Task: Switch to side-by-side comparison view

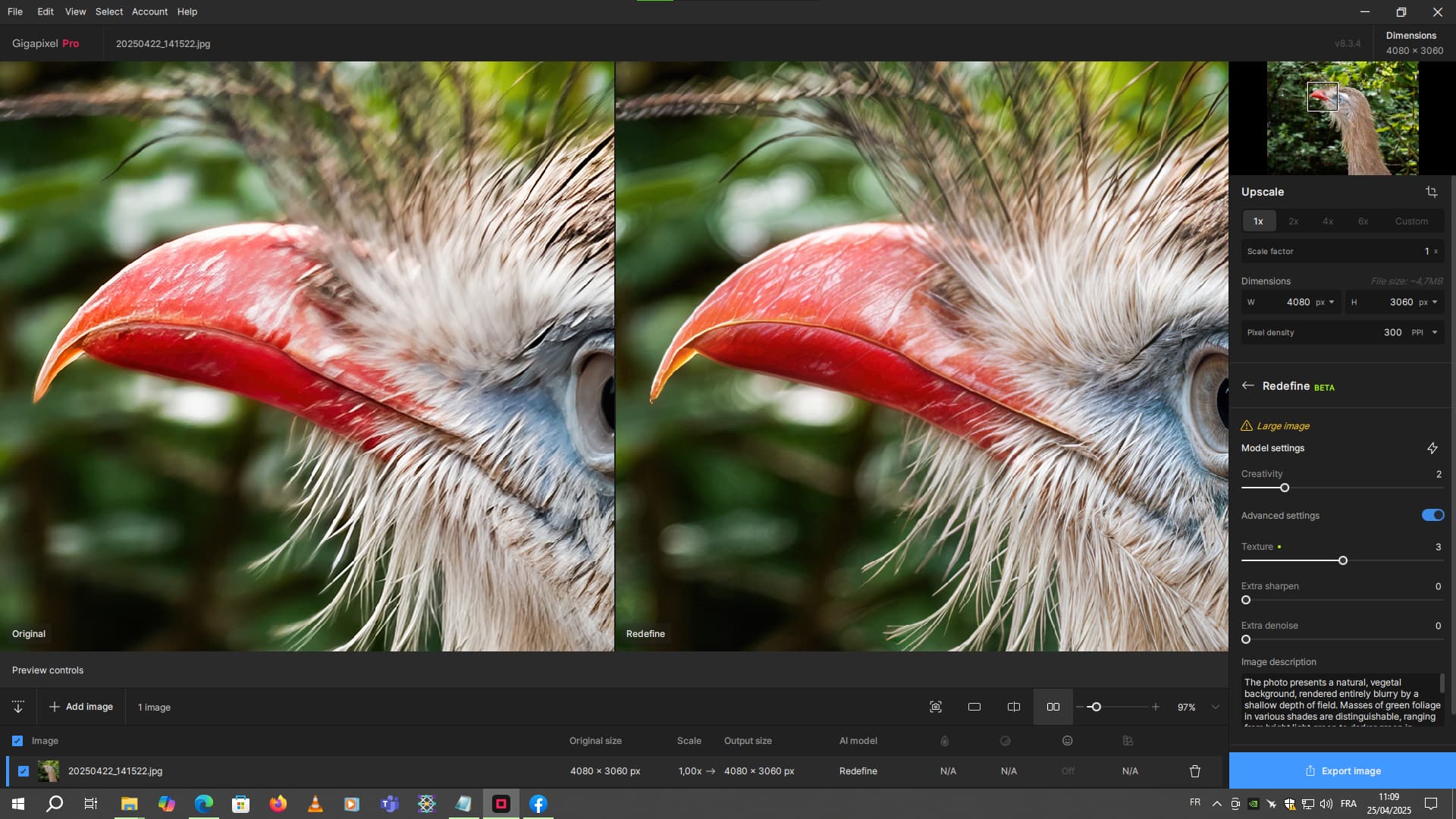Action: point(1053,707)
